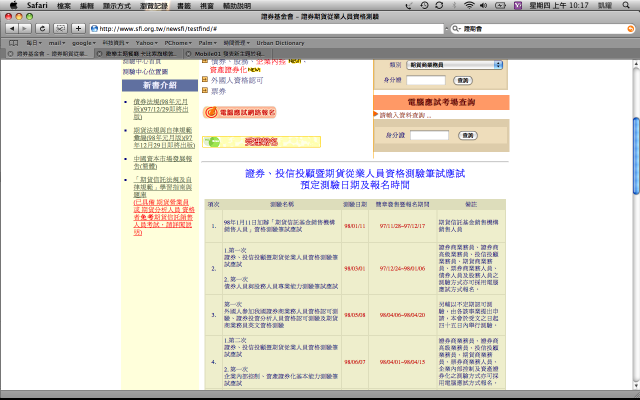Screen dimensions: 640x400
Task: Expand the 票券 tree icon
Action: 205,91
